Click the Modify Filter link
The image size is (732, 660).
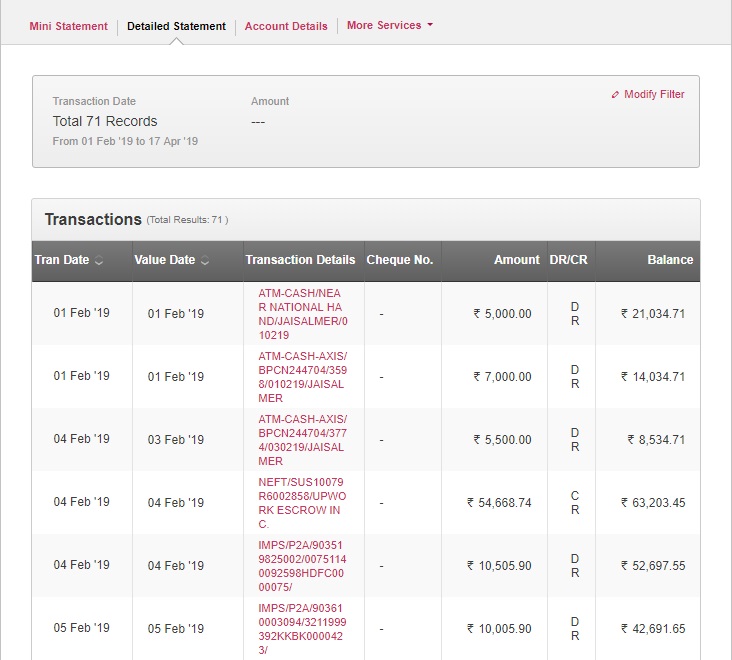(x=654, y=94)
